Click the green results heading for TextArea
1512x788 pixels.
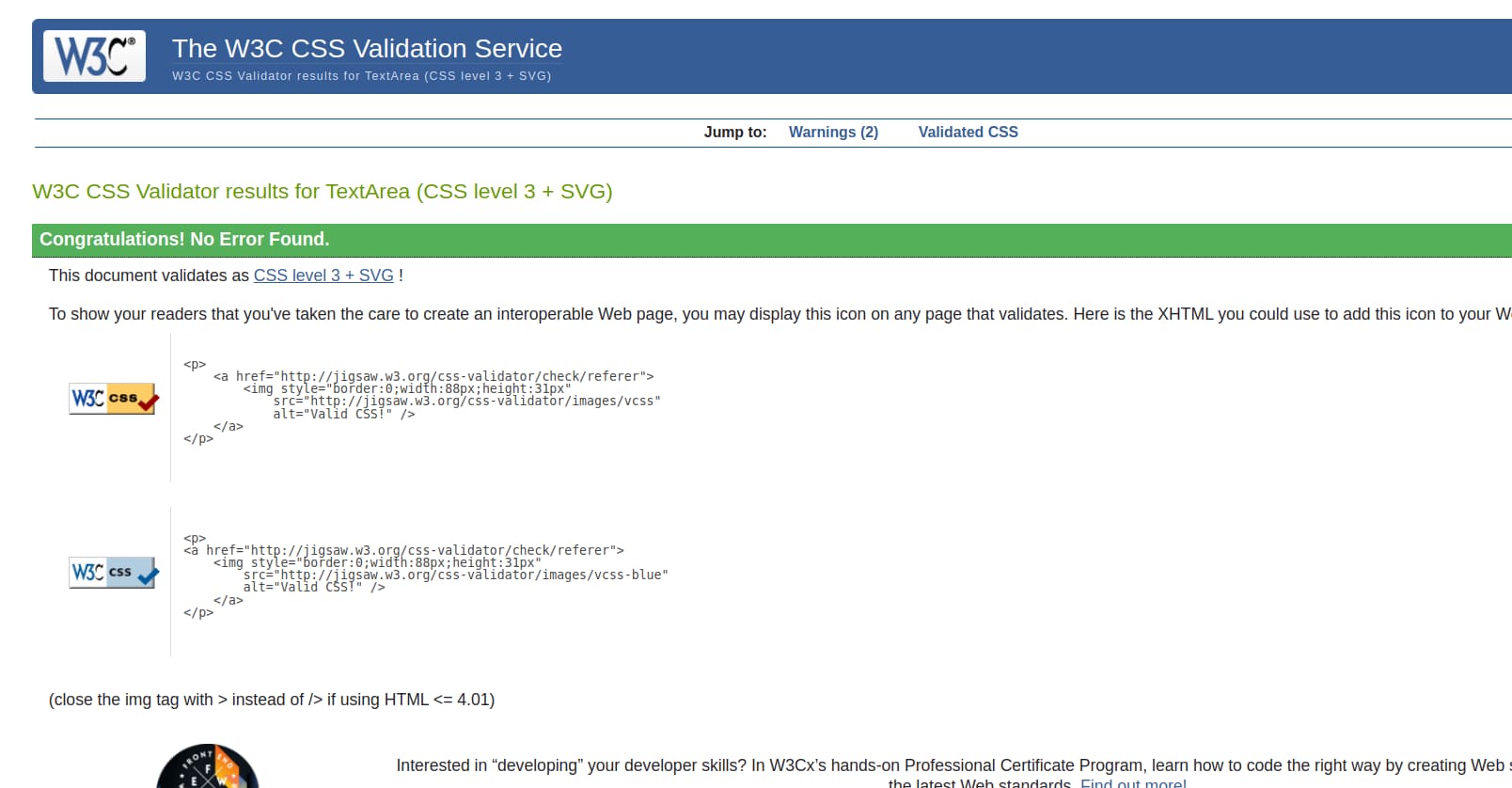pos(323,192)
